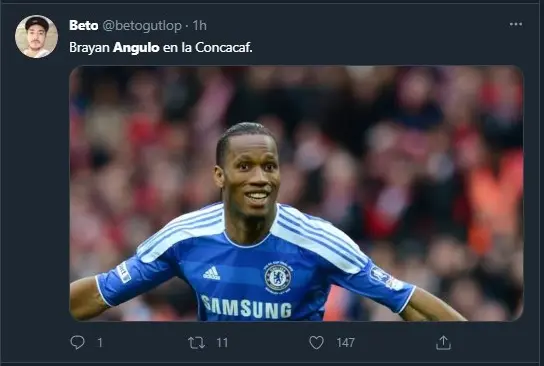The image size is (544, 366).
Task: Retweet this post using the arrows icon
Action: [196, 342]
